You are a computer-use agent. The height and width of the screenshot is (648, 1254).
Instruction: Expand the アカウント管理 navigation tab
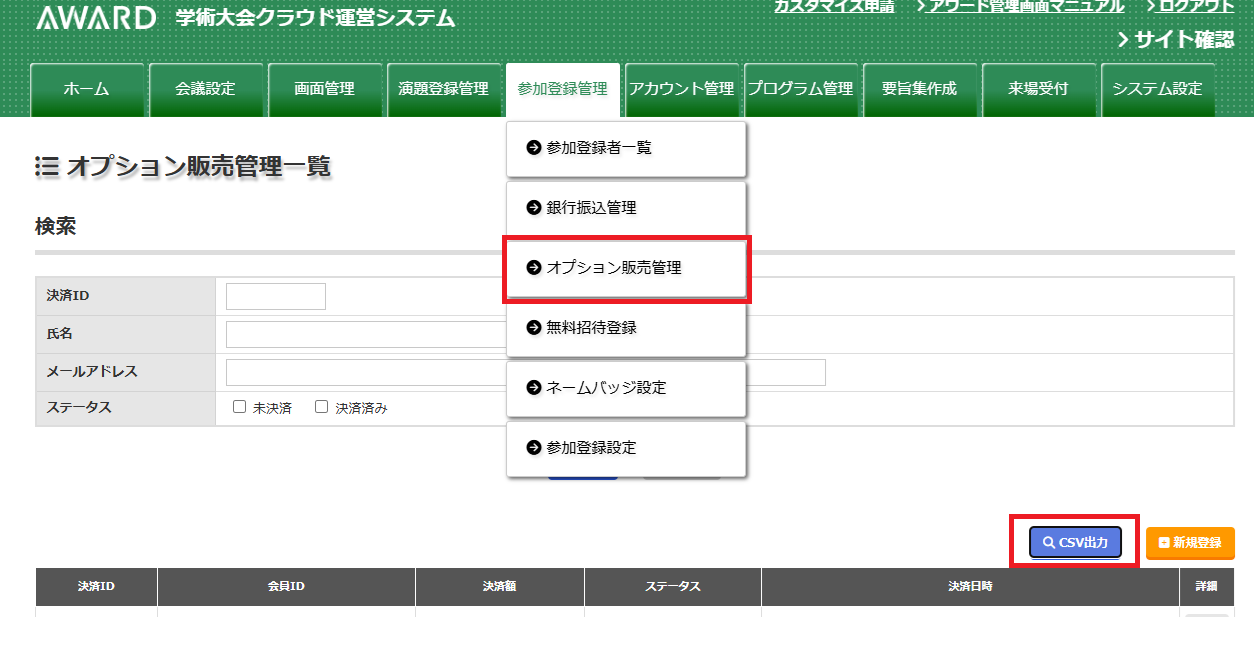point(681,89)
